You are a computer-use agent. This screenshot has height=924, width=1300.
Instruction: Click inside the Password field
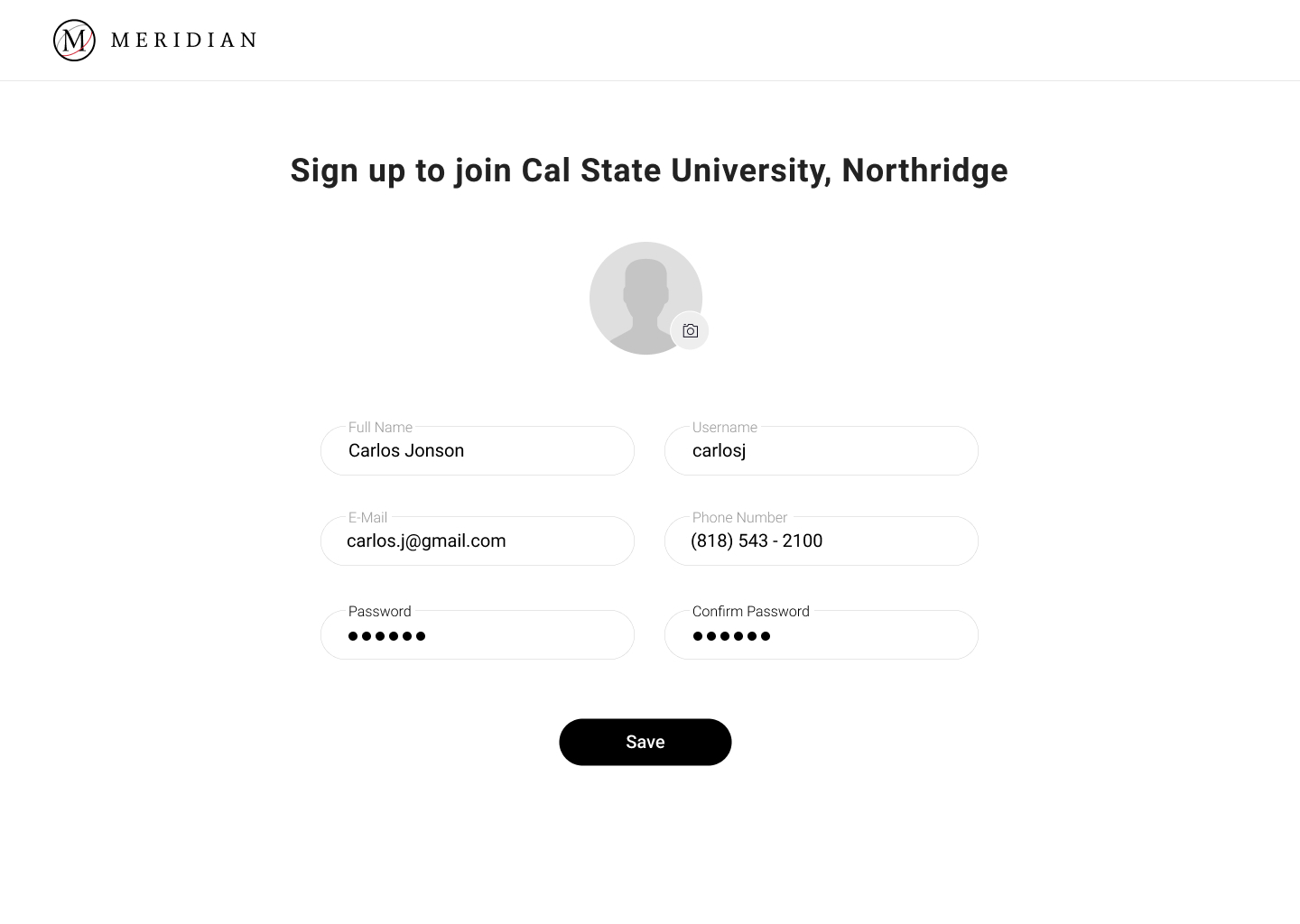point(478,634)
